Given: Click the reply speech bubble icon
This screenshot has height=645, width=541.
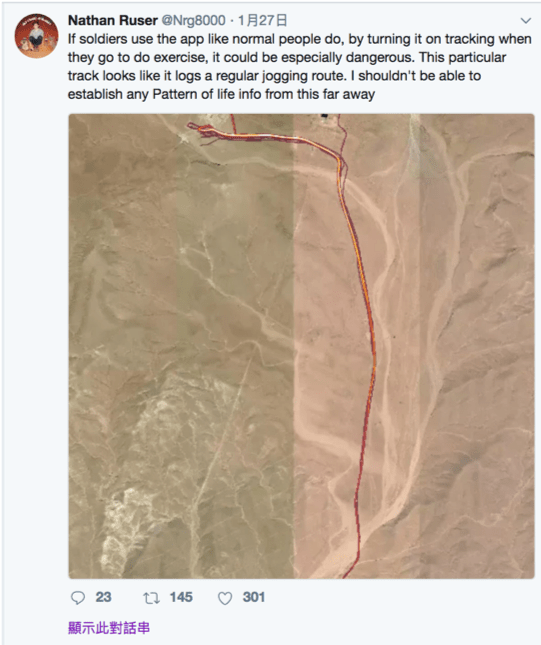Looking at the screenshot, I should 78,598.
